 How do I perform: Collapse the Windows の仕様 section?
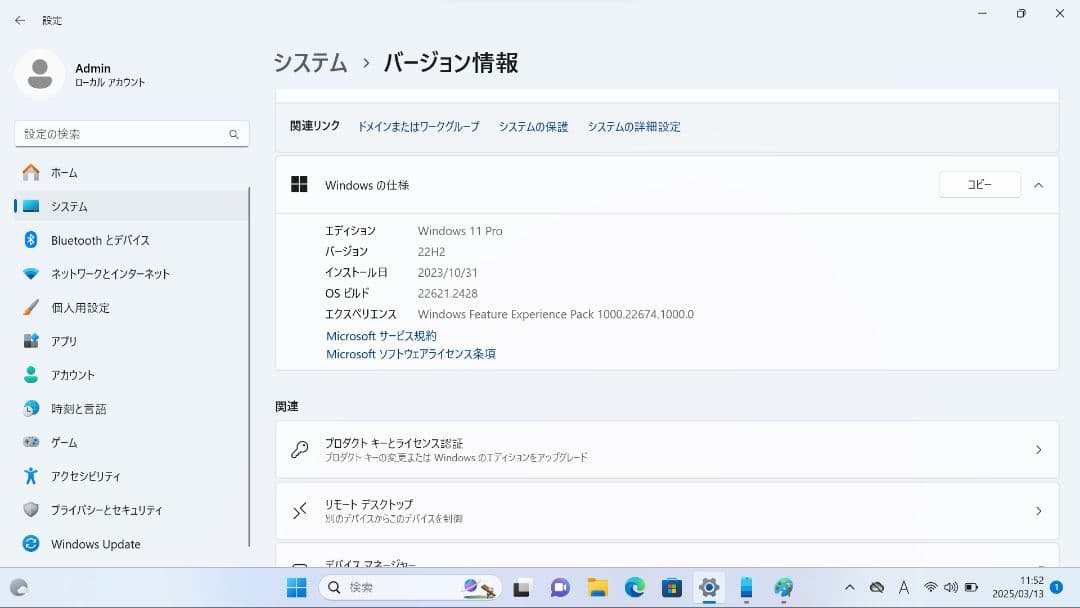click(x=1038, y=184)
